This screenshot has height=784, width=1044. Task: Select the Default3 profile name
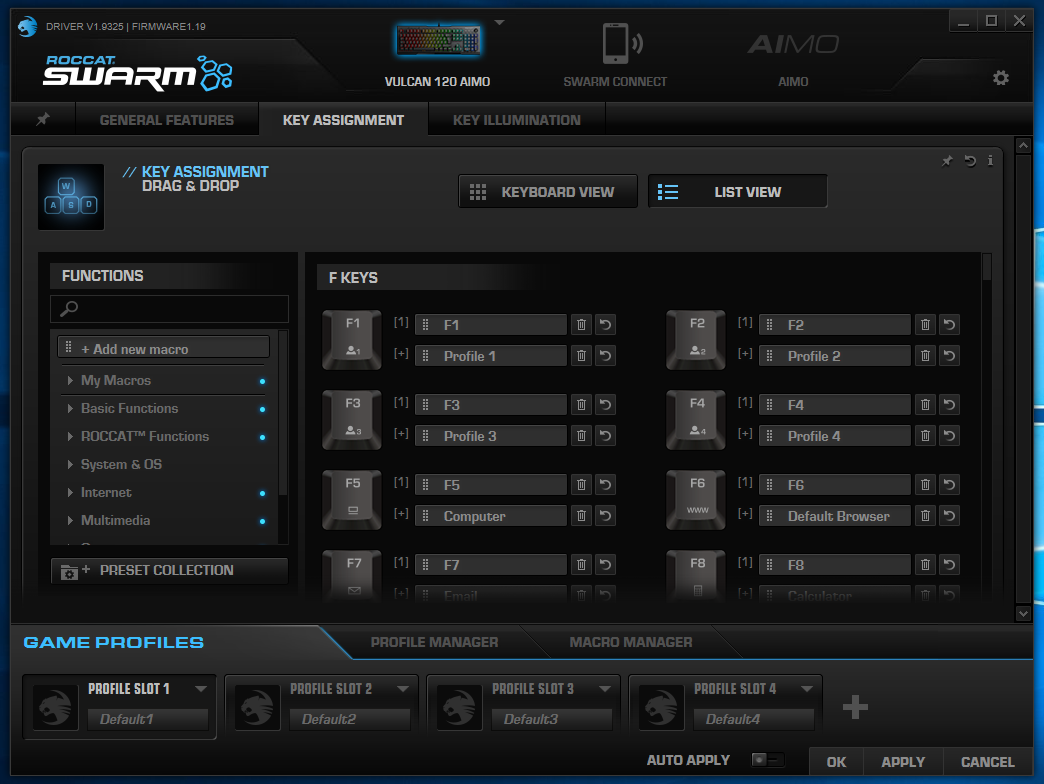551,719
